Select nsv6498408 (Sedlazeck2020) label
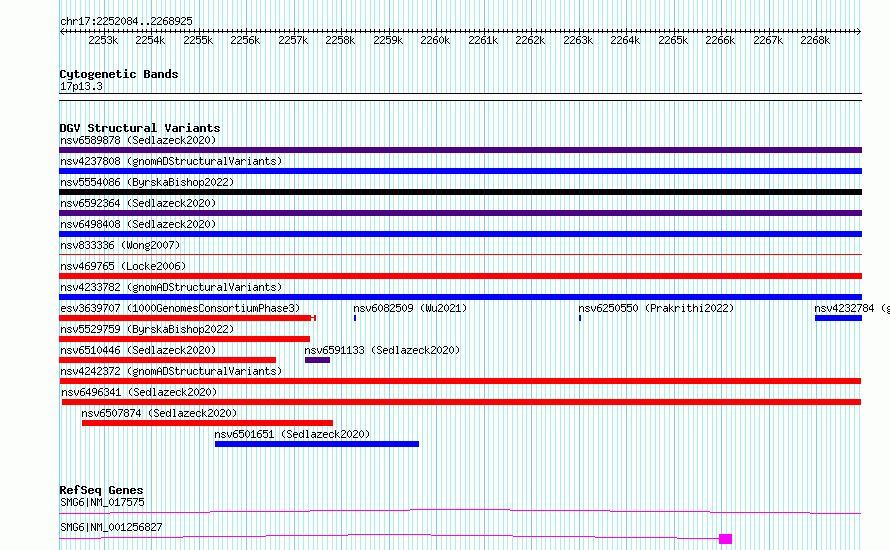 138,224
